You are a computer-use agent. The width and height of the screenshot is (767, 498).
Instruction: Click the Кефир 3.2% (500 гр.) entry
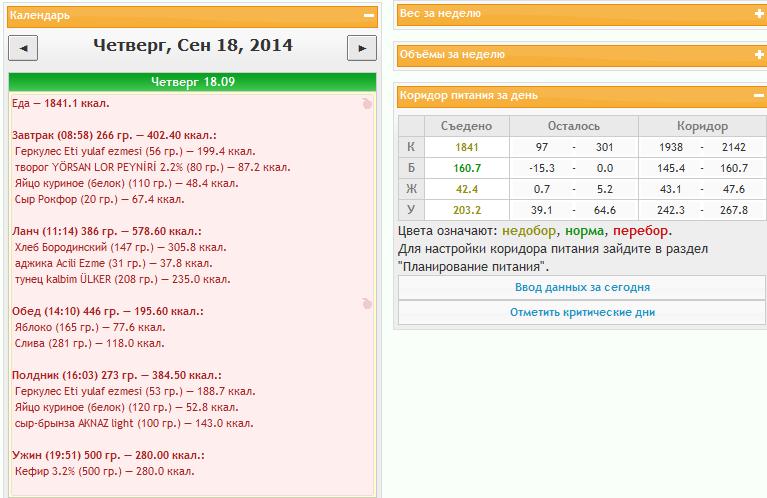click(x=105, y=472)
